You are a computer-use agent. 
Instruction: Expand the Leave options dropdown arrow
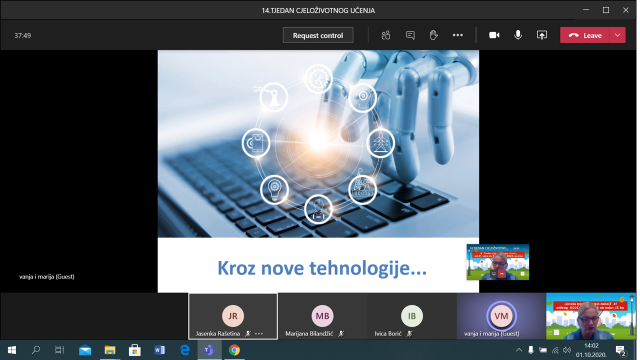pos(618,36)
